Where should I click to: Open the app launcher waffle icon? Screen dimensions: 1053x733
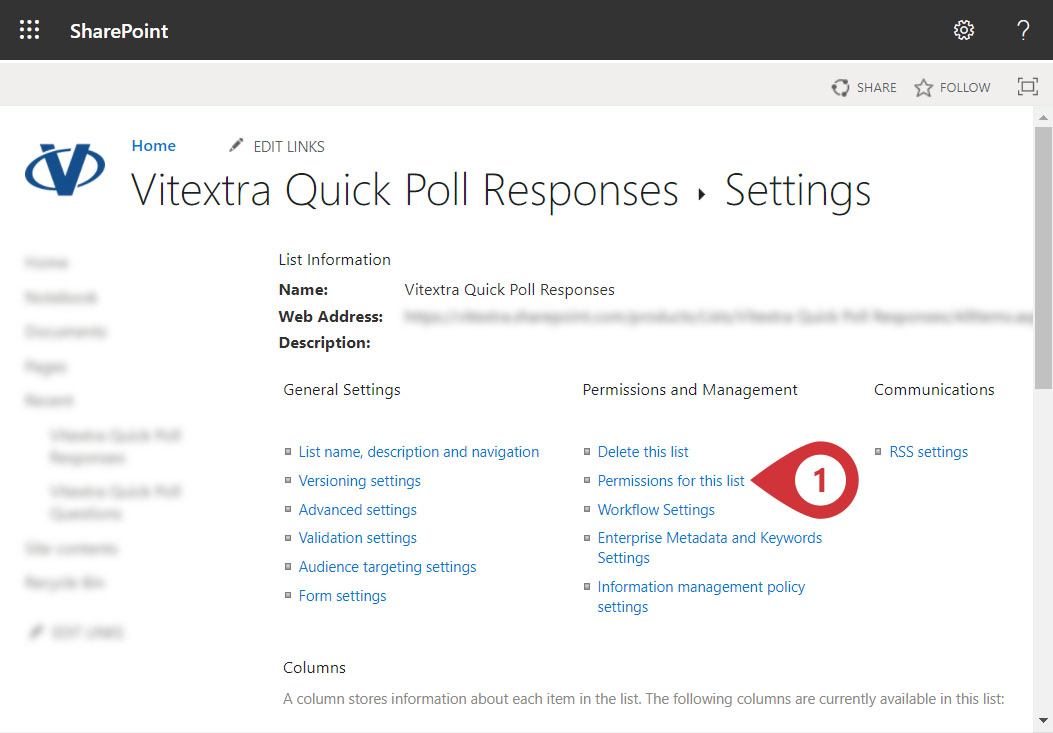[x=30, y=30]
